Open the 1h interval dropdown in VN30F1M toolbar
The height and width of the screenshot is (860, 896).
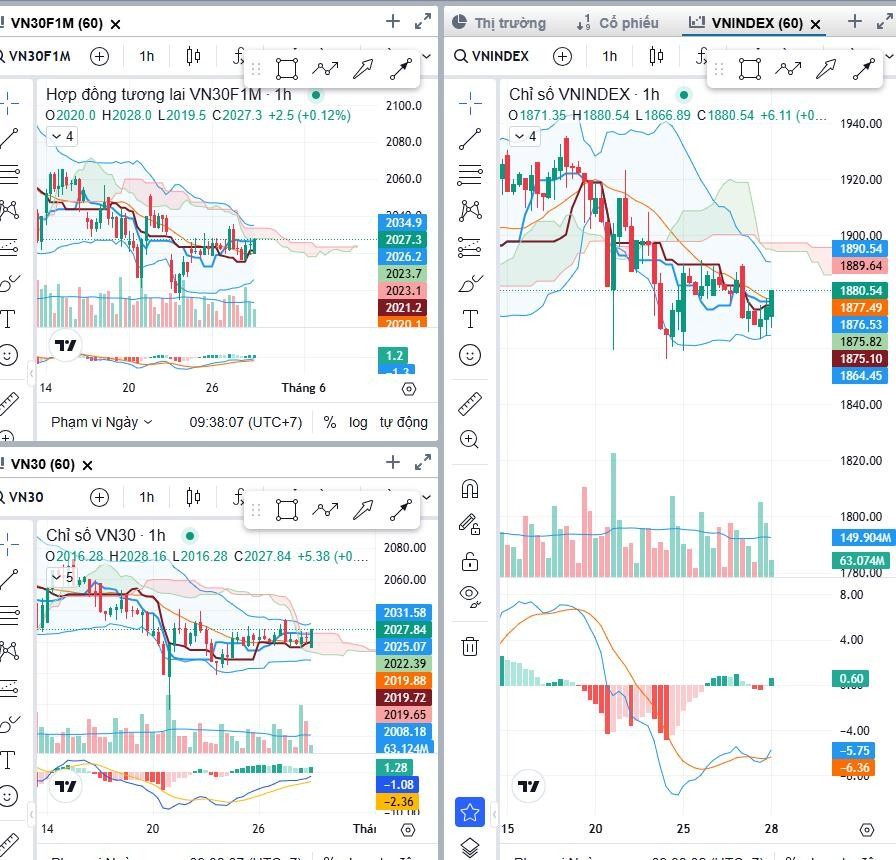coord(147,56)
